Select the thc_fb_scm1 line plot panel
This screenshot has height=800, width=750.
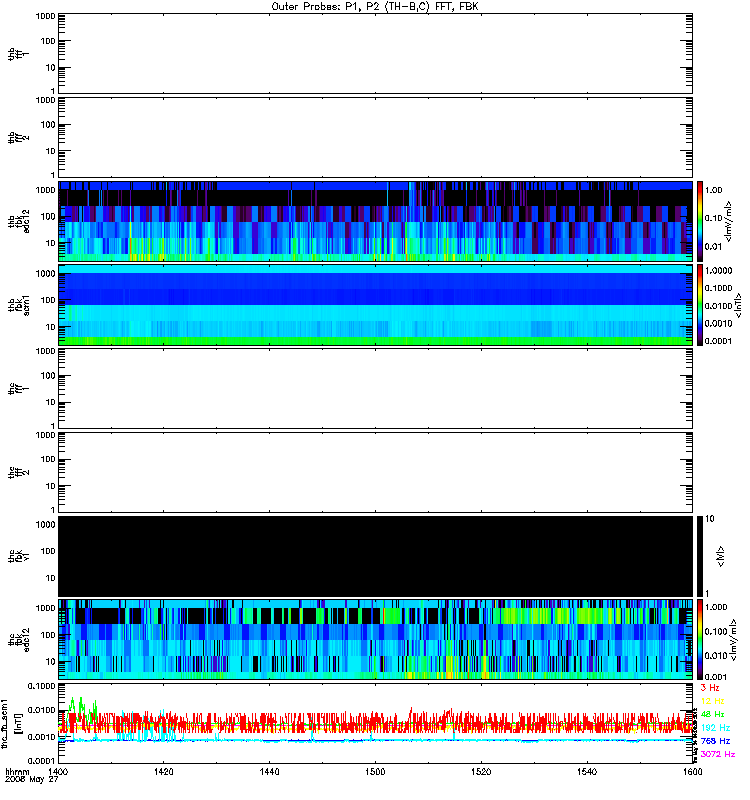375,723
